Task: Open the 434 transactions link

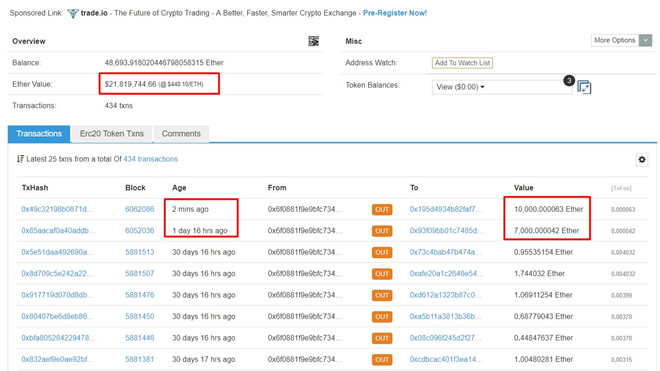Action: 151,159
